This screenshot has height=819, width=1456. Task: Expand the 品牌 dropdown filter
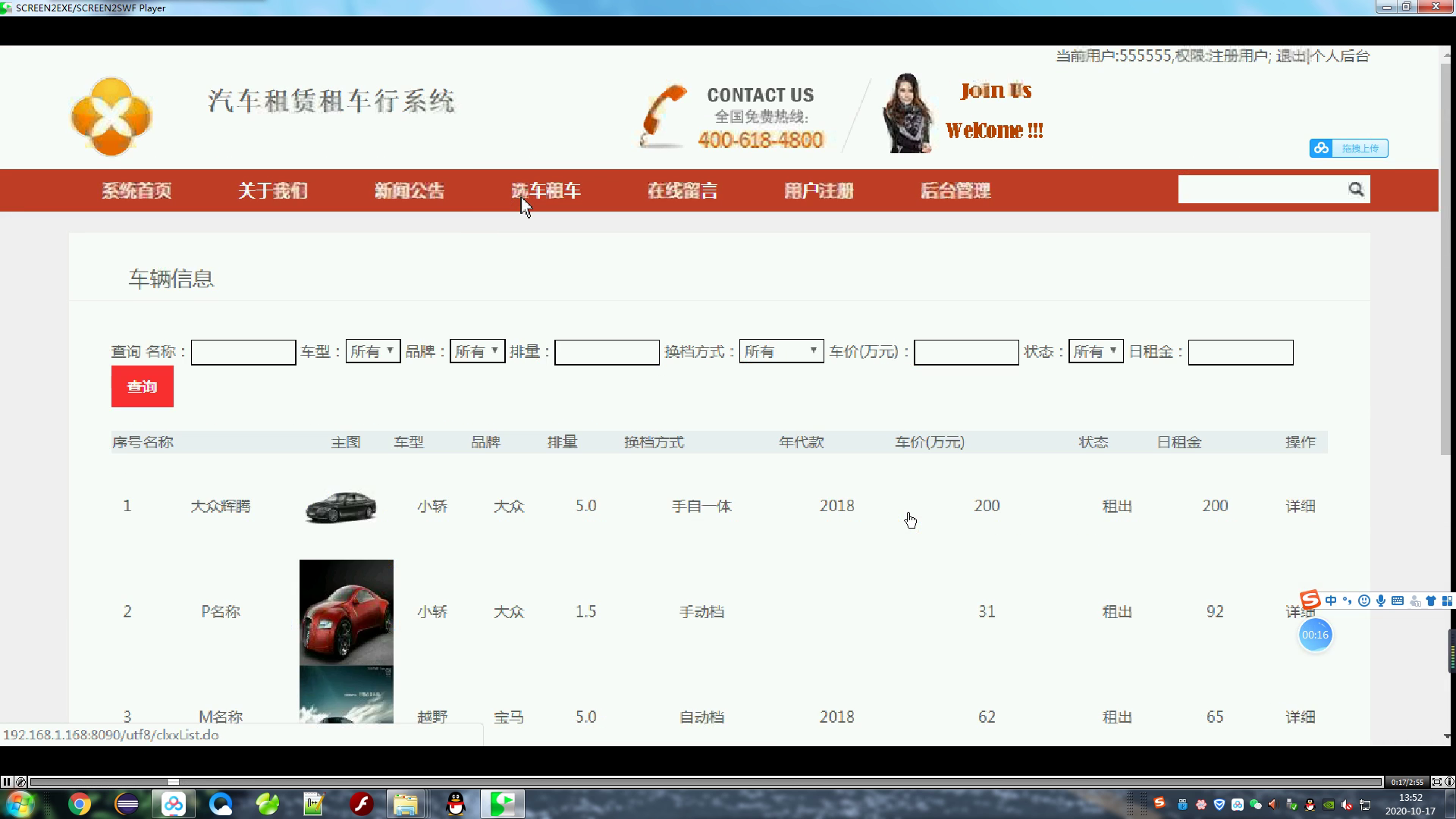coord(477,351)
